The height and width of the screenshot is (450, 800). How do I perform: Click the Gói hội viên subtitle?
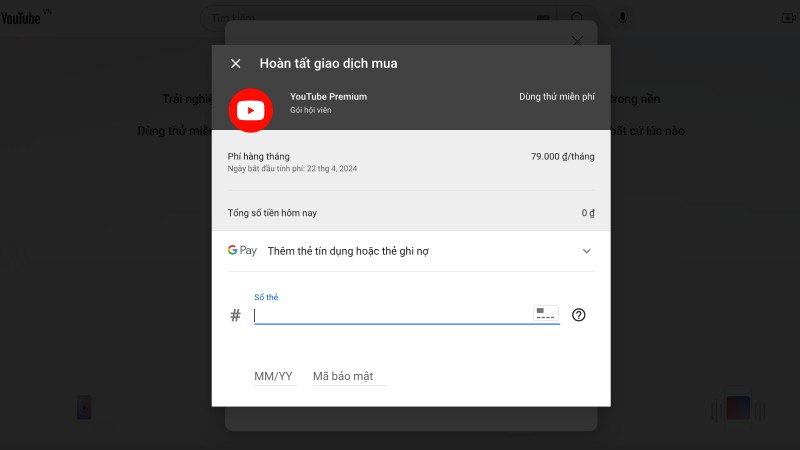(x=311, y=110)
